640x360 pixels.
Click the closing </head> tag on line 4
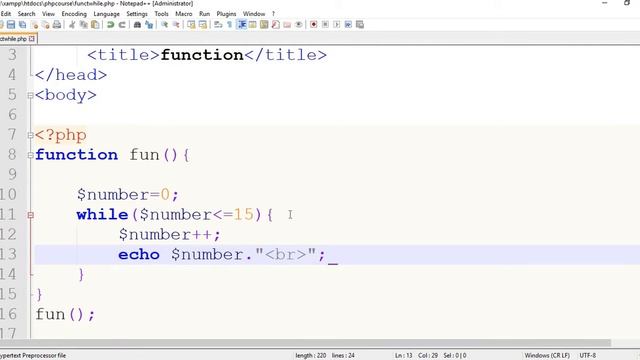pyautogui.click(x=71, y=75)
